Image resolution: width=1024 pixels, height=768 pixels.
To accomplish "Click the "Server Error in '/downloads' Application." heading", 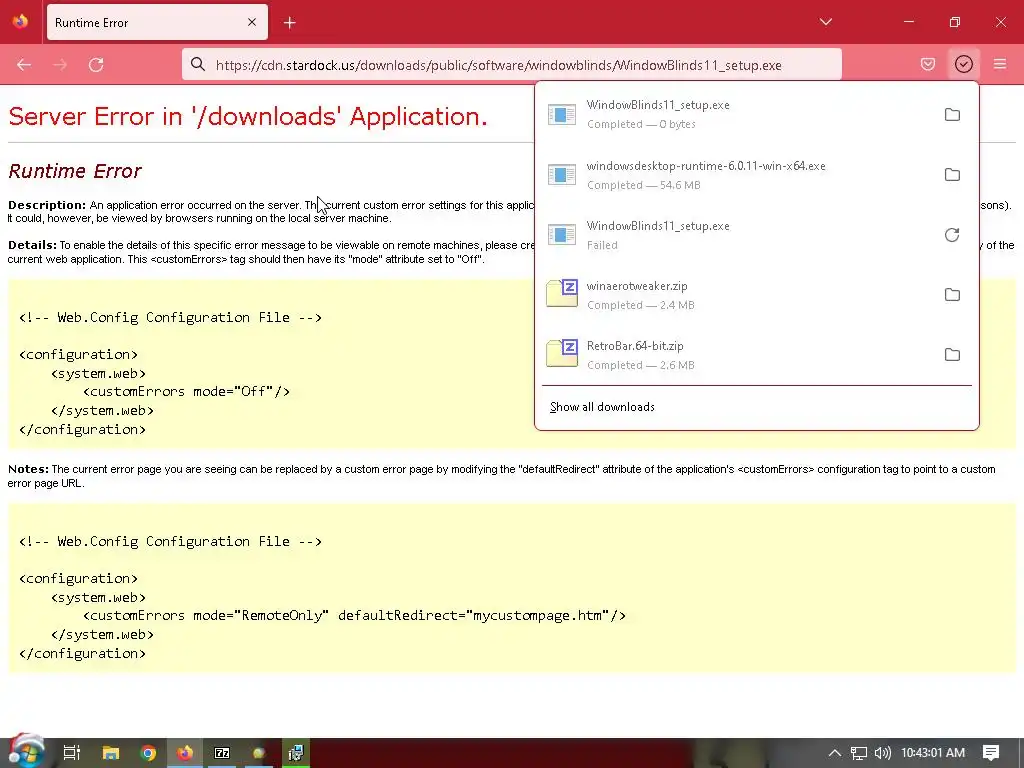I will click(248, 116).
